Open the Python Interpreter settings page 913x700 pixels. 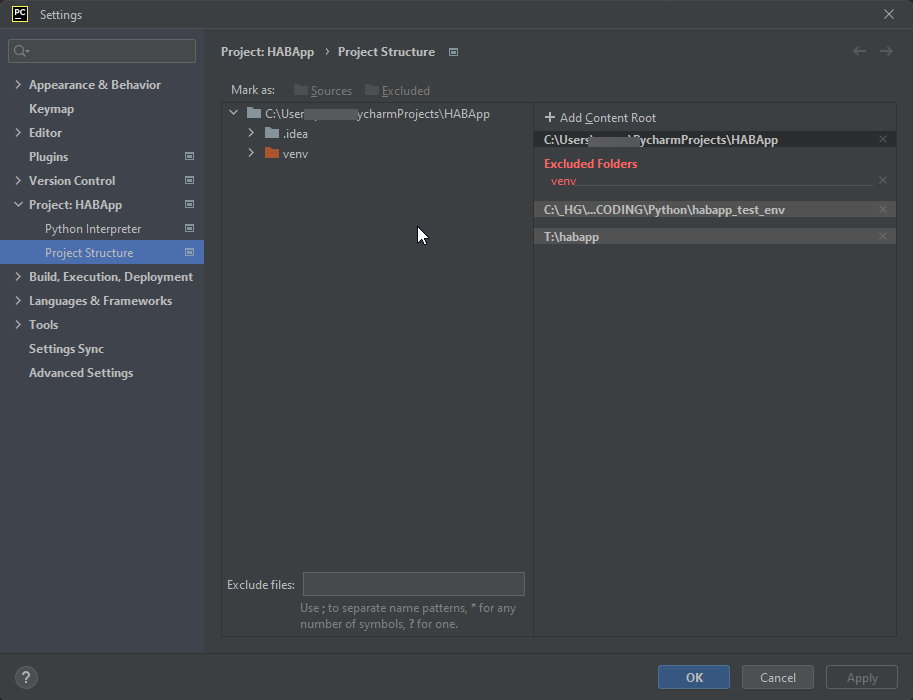[x=93, y=229]
